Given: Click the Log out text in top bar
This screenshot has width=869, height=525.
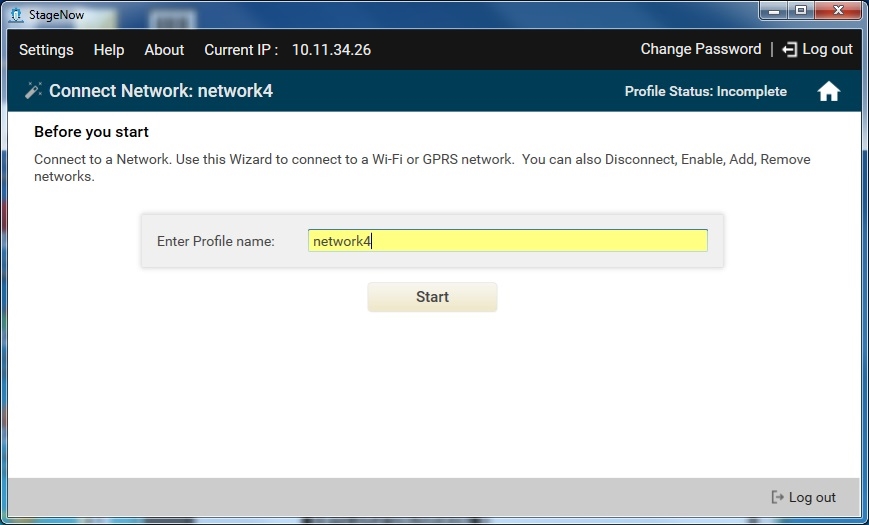Looking at the screenshot, I should [x=828, y=49].
